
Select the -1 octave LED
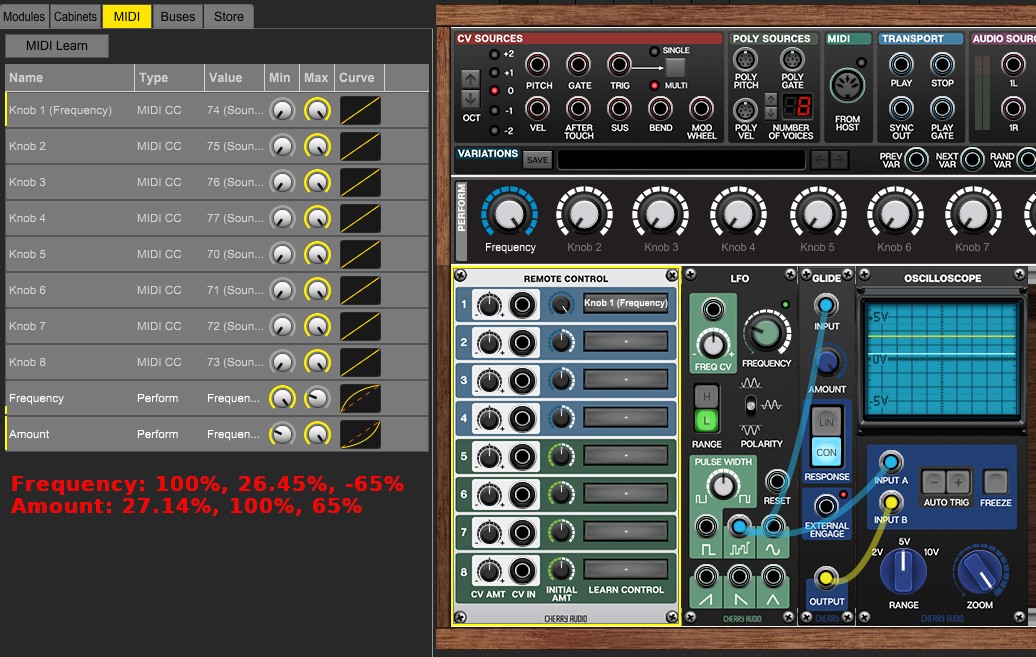pos(494,110)
